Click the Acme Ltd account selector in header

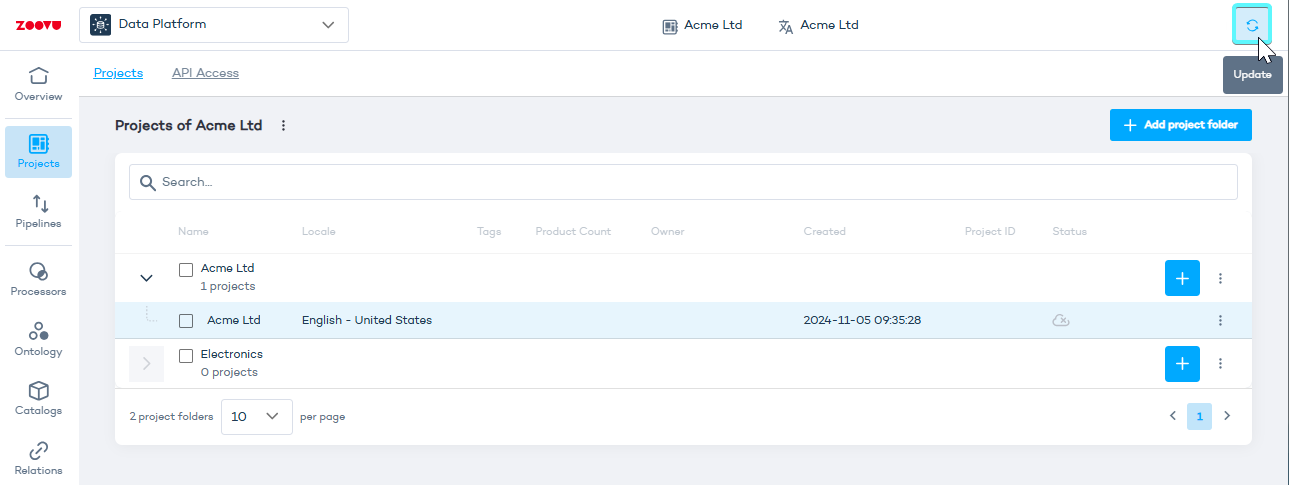point(702,26)
